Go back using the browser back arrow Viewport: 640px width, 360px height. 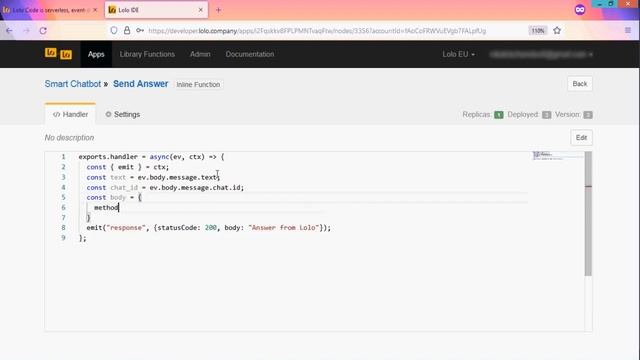(x=9, y=31)
